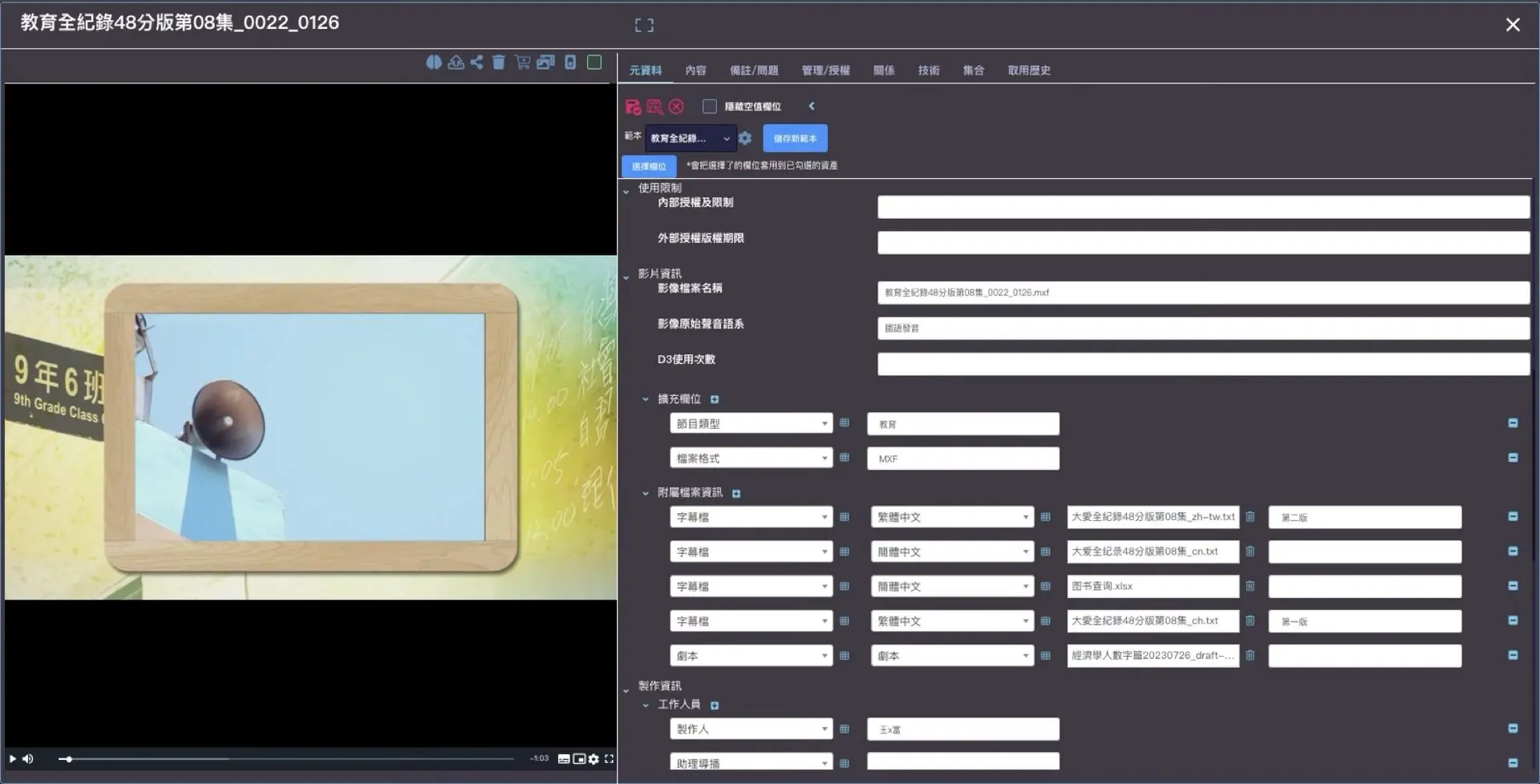Click the 儲存新範本 button
This screenshot has width=1540, height=784.
click(794, 139)
